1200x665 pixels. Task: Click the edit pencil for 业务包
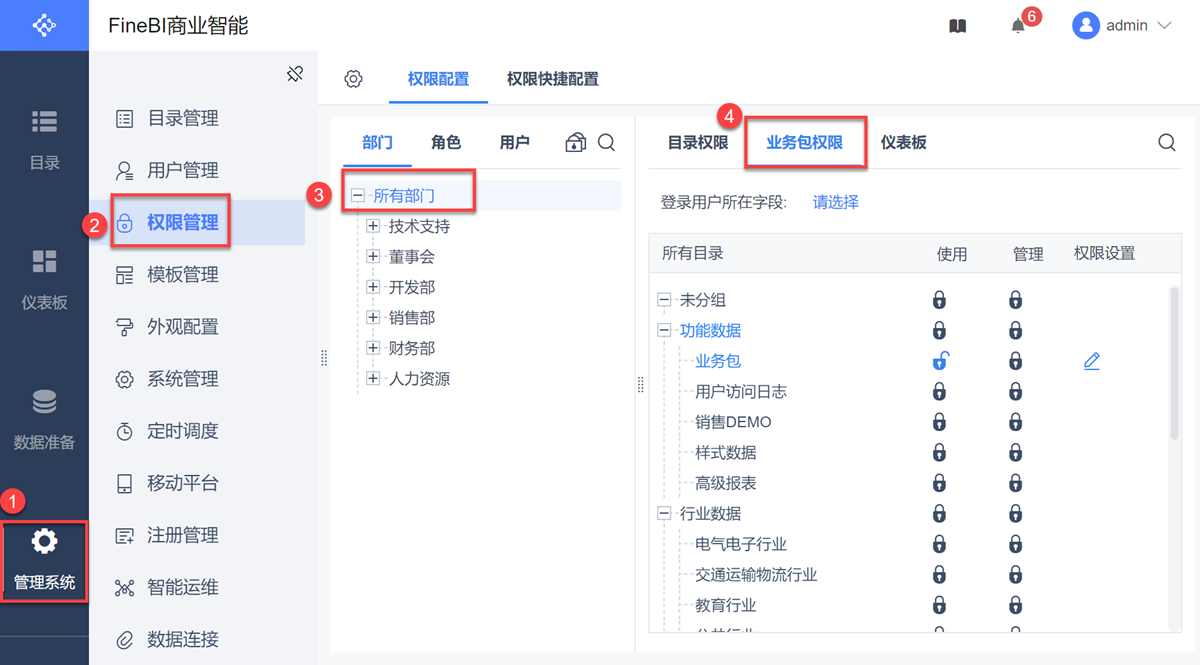pos(1091,361)
